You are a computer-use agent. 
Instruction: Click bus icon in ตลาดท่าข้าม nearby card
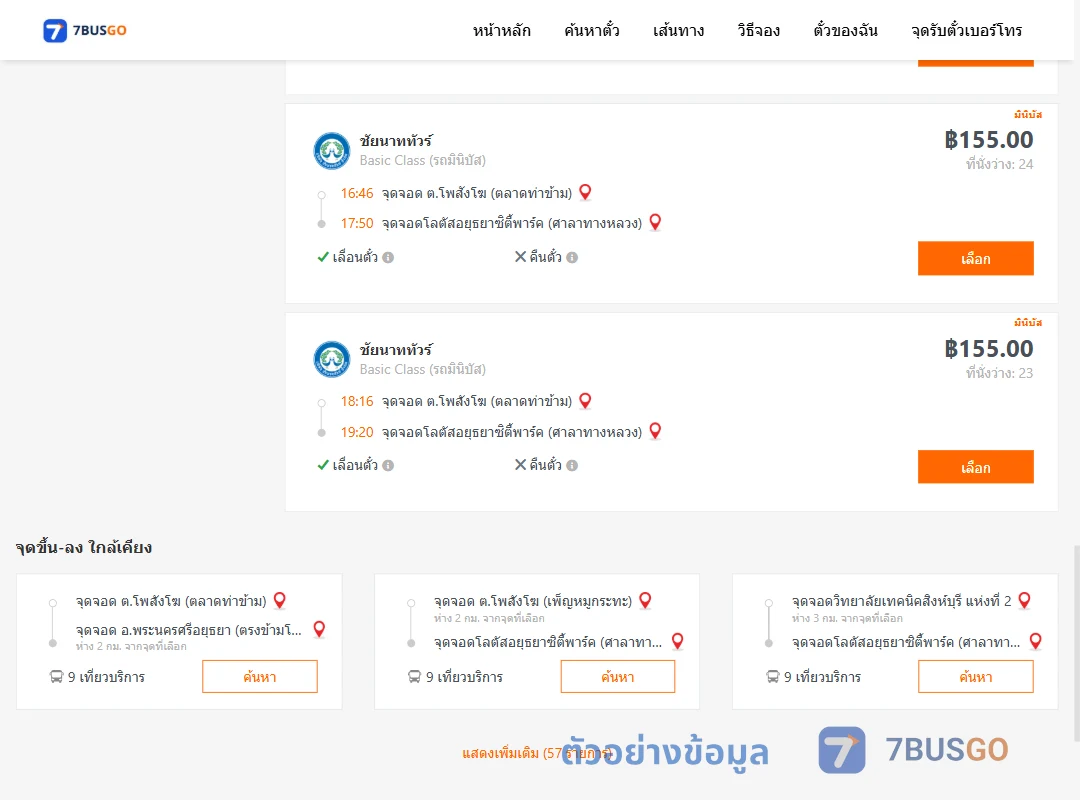pos(56,677)
